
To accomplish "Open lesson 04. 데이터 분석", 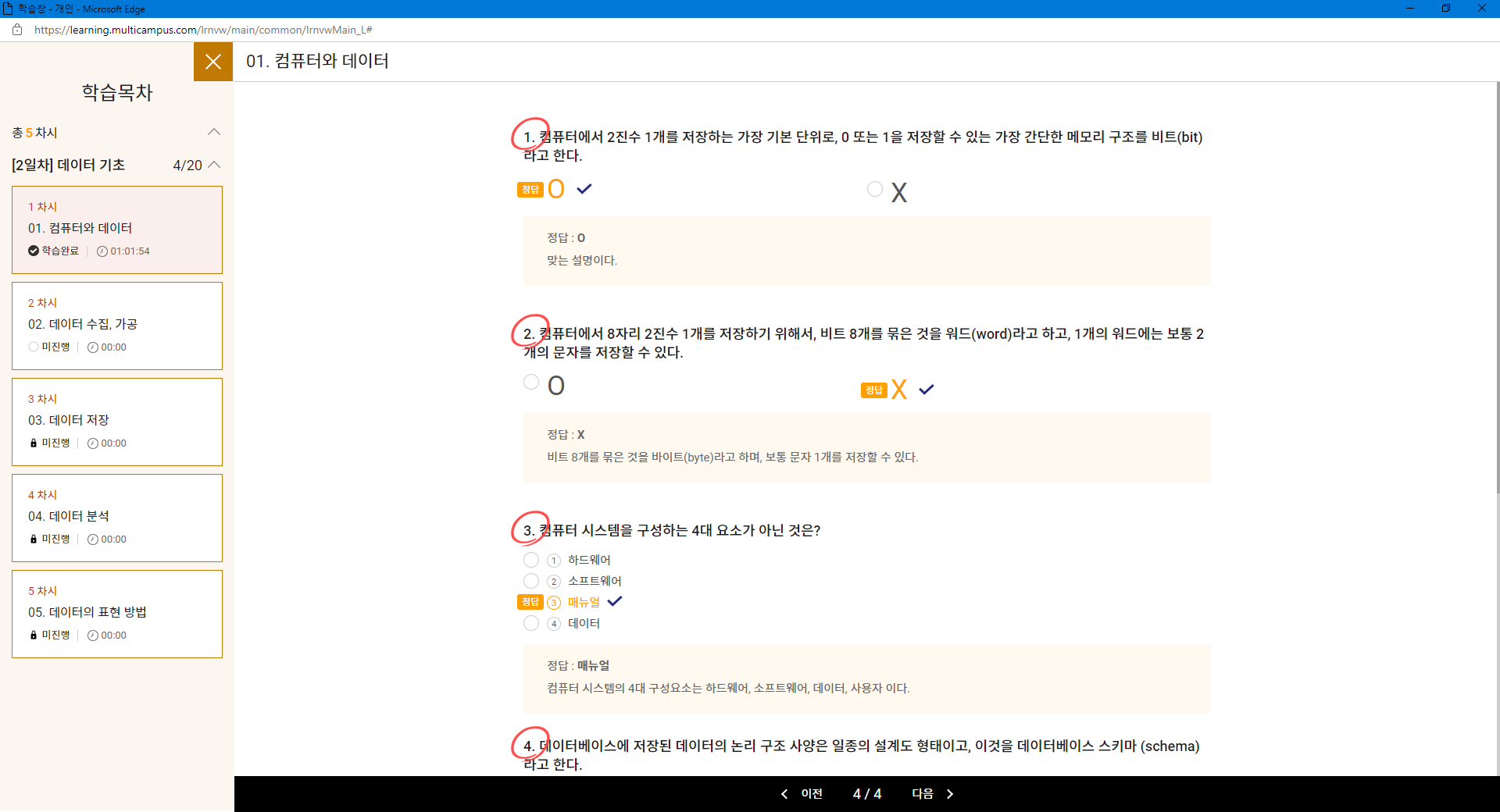I will tap(117, 518).
